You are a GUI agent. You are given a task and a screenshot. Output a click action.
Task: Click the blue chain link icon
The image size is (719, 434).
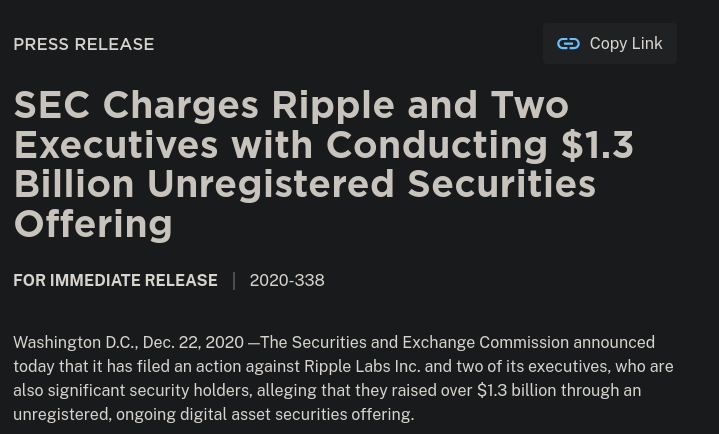point(568,44)
